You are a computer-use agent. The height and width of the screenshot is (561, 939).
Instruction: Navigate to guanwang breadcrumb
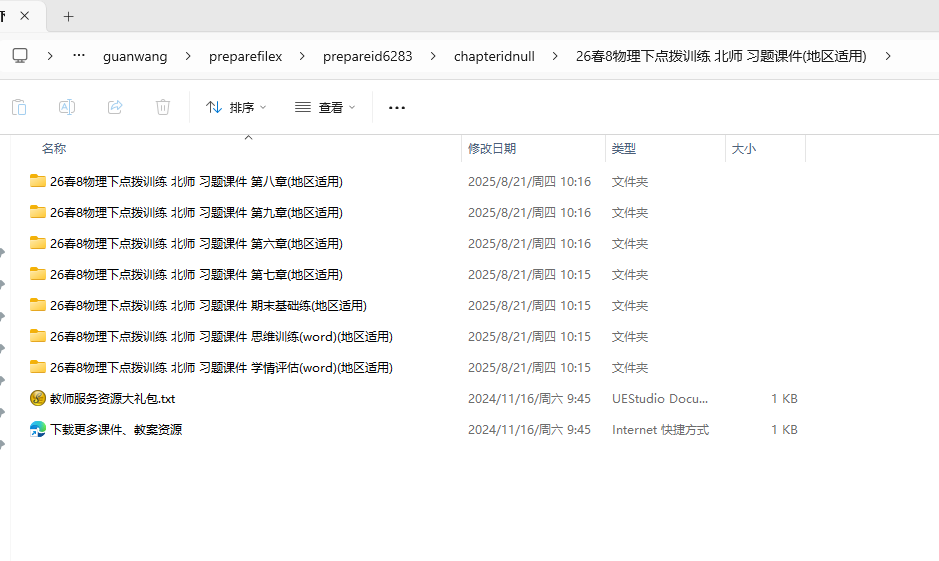click(x=135, y=56)
